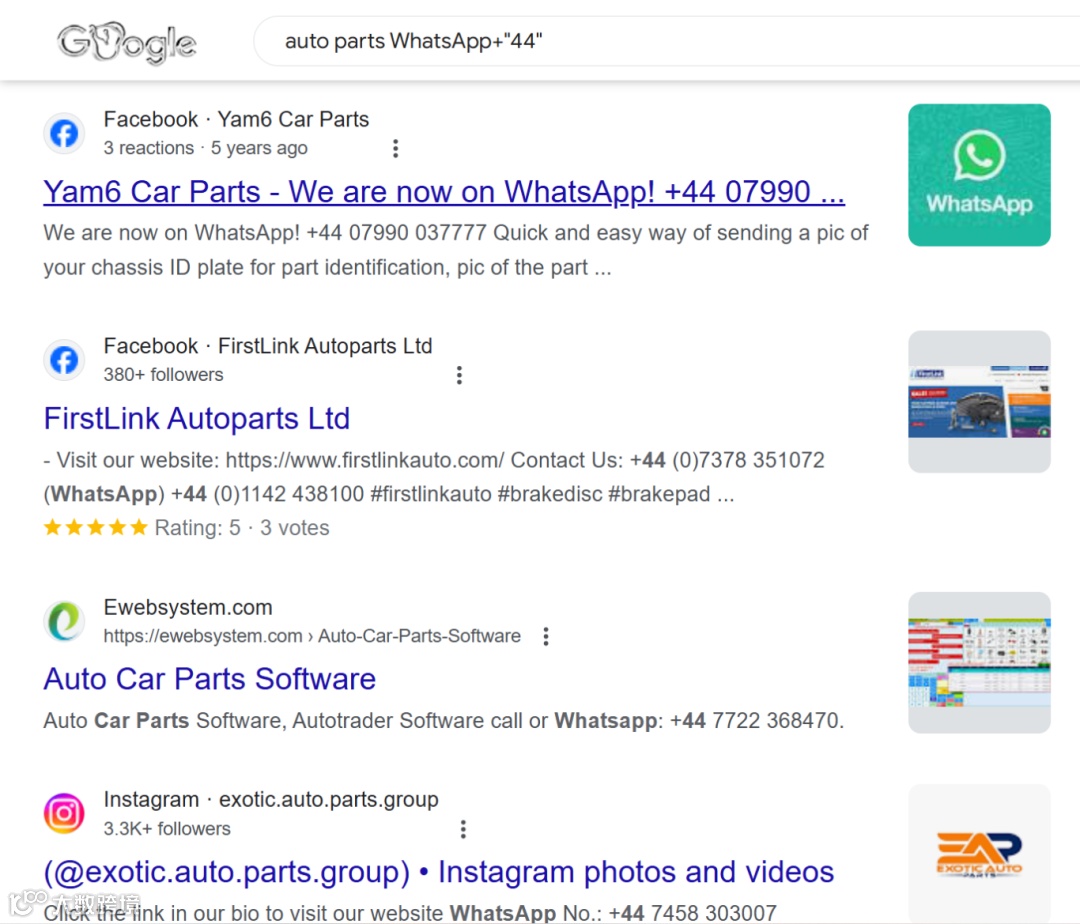Click '3.3K+ followers' text
Image resolution: width=1080 pixels, height=924 pixels.
[167, 829]
